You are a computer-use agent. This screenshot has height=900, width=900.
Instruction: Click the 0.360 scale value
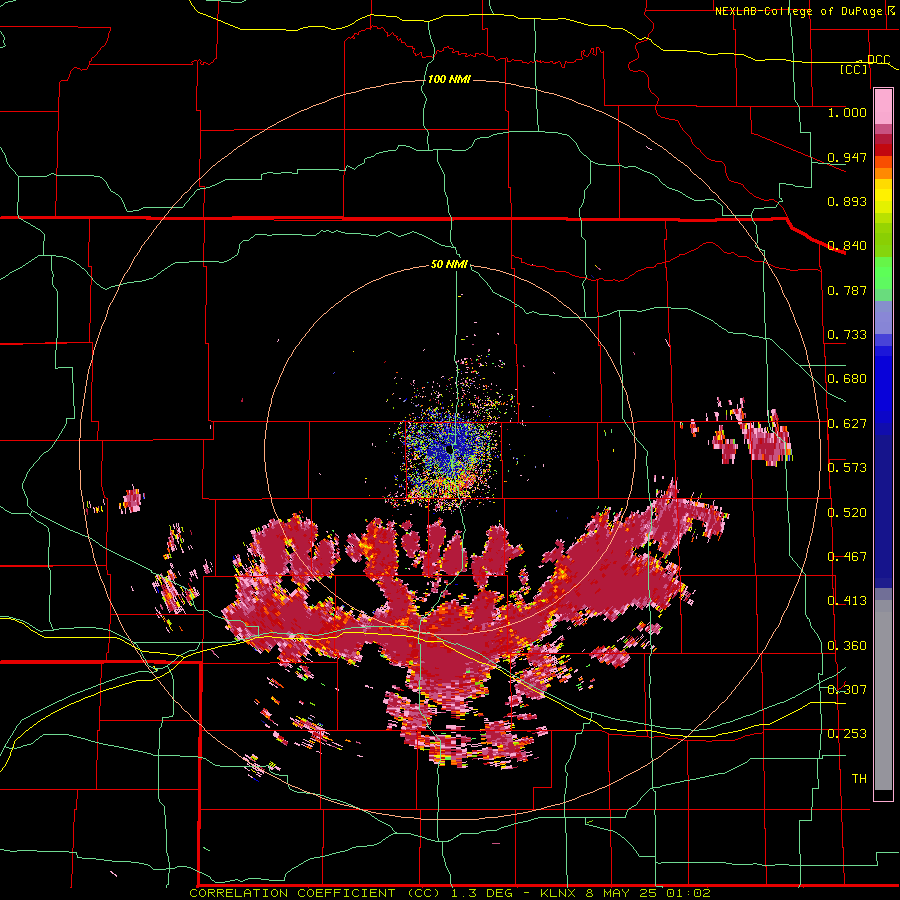847,645
